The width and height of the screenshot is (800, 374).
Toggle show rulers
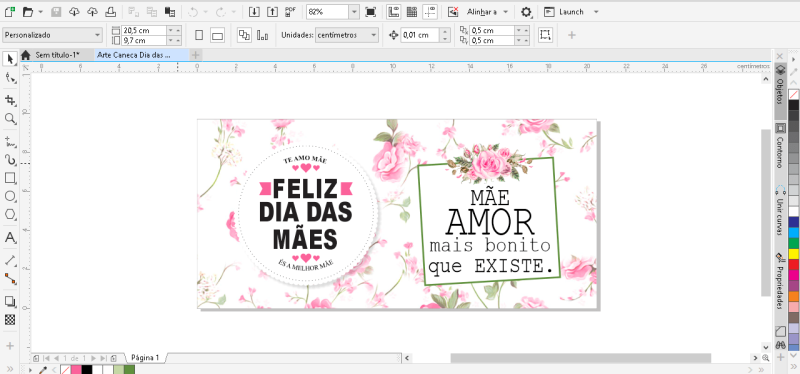coord(393,12)
